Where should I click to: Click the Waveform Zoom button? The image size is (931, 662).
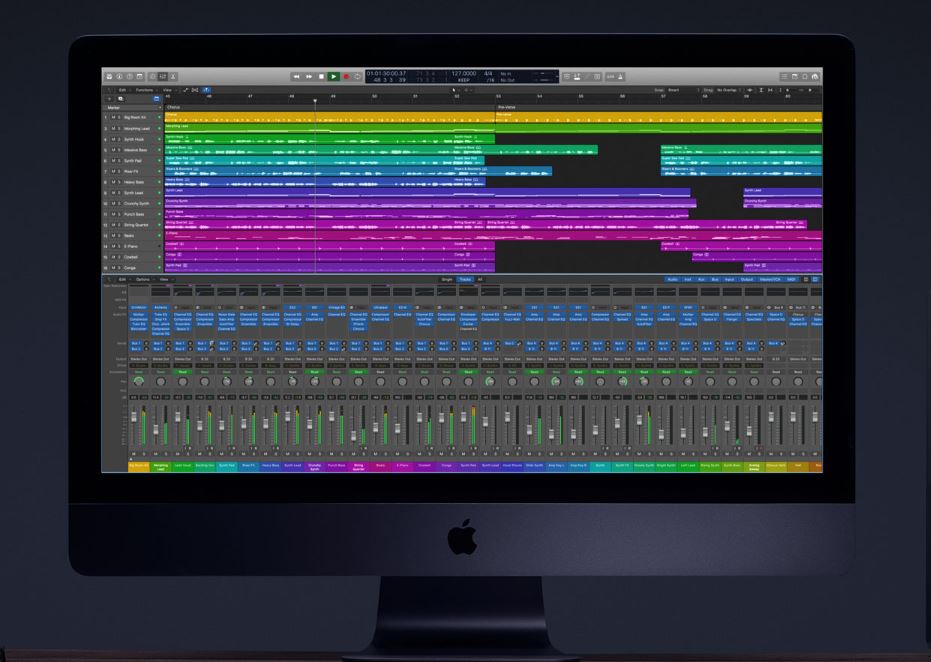pyautogui.click(x=750, y=90)
